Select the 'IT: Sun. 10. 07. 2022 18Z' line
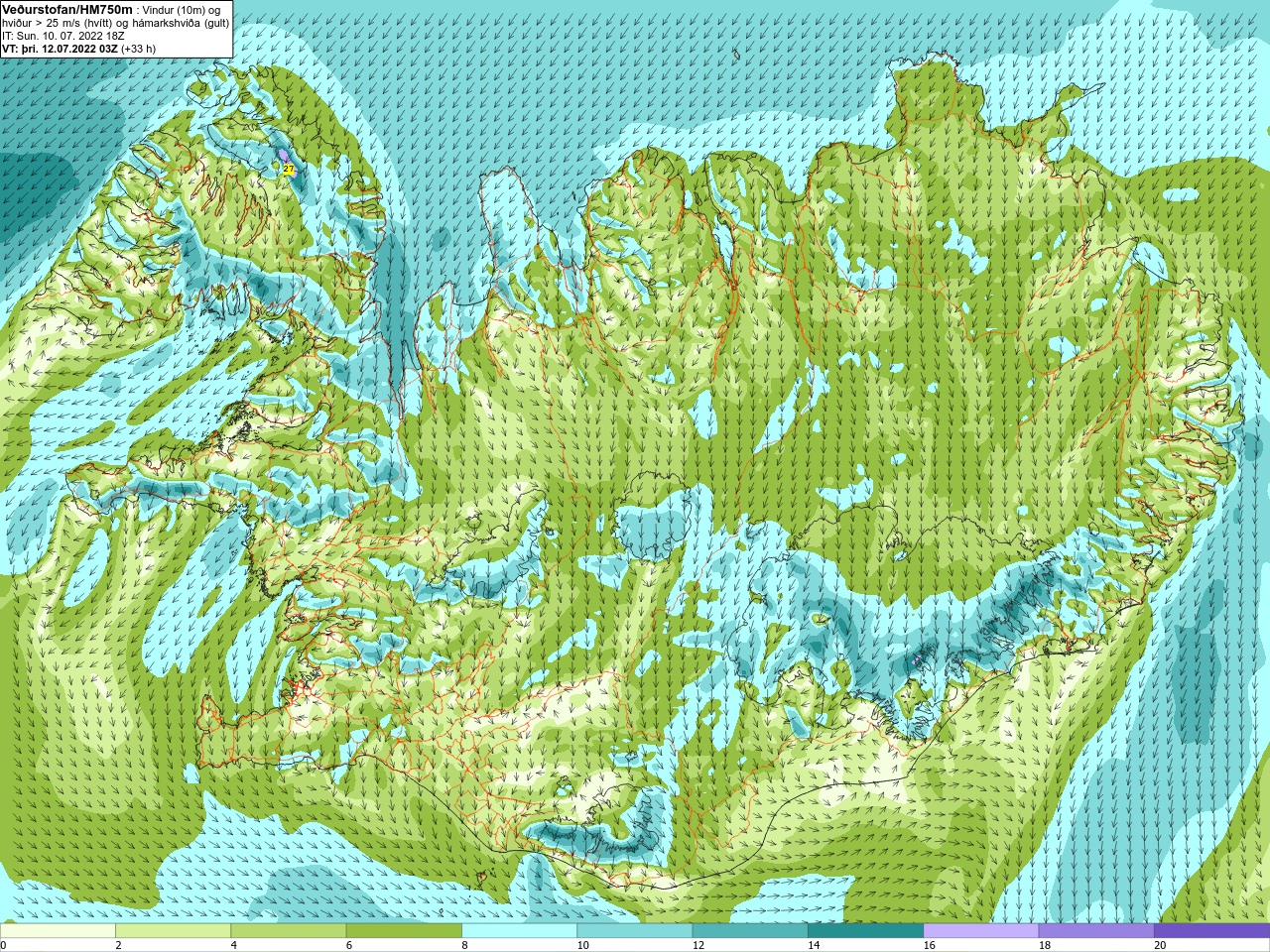The width and height of the screenshot is (1270, 952). (x=63, y=36)
